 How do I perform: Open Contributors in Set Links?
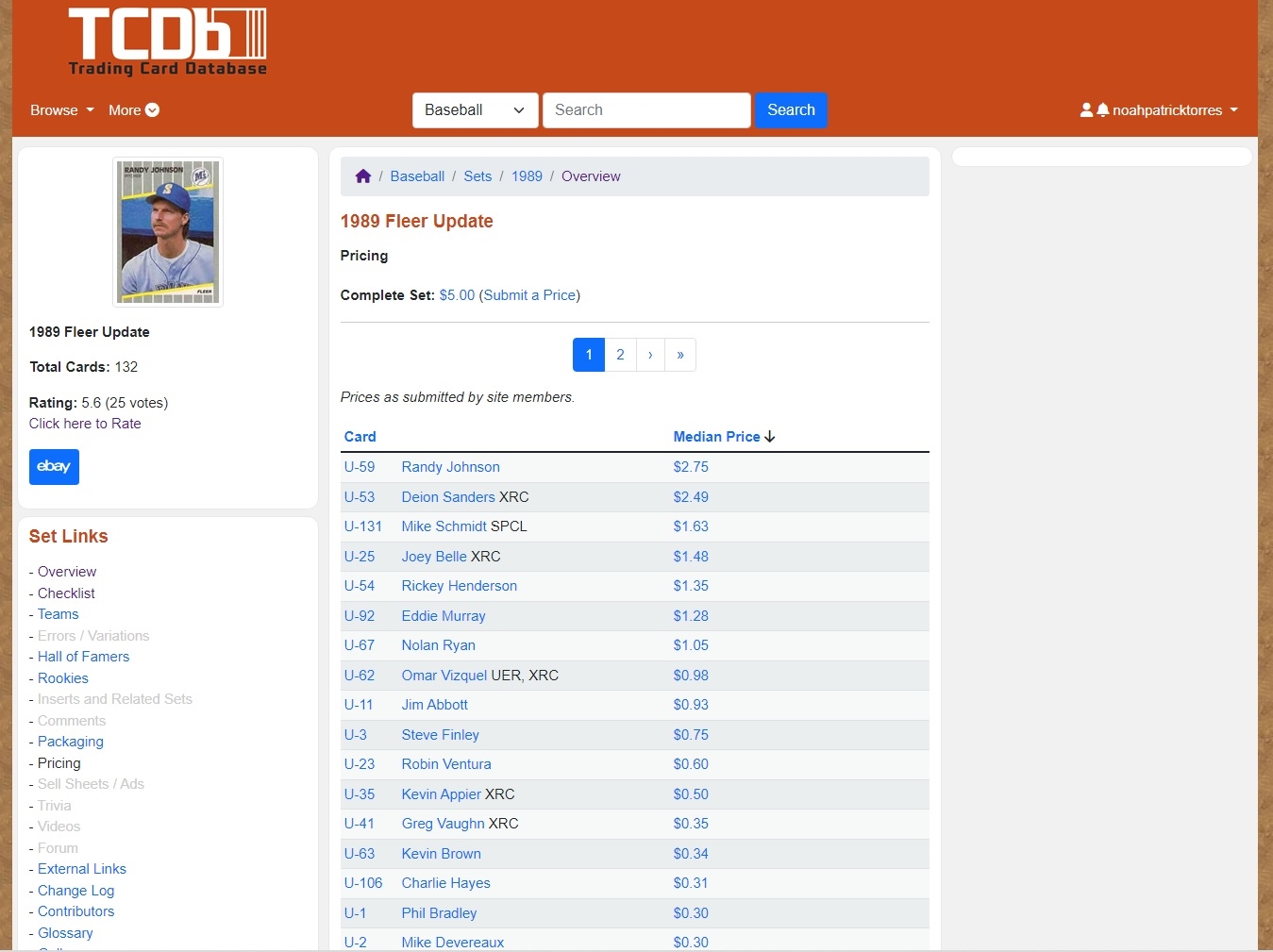tap(75, 911)
